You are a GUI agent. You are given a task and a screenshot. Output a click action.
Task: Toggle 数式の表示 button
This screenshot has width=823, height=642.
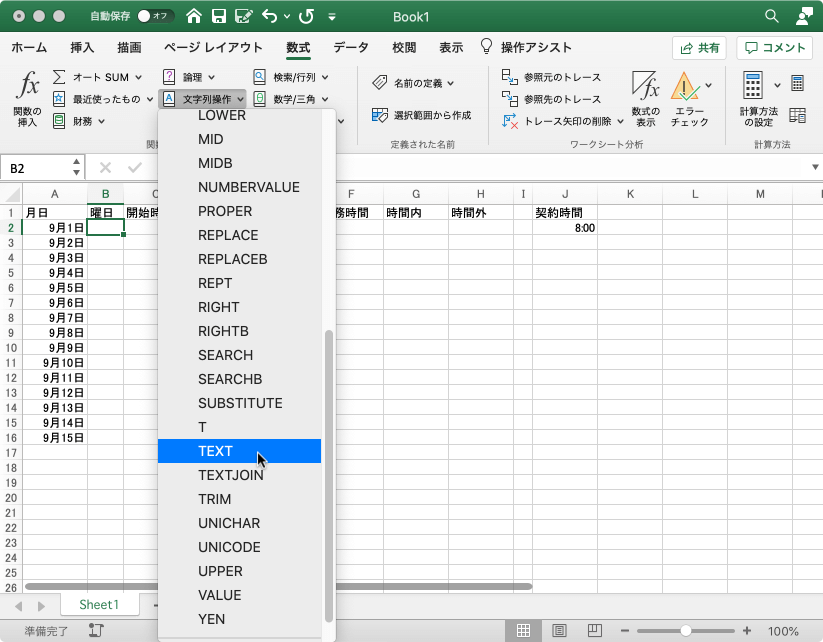coord(646,99)
